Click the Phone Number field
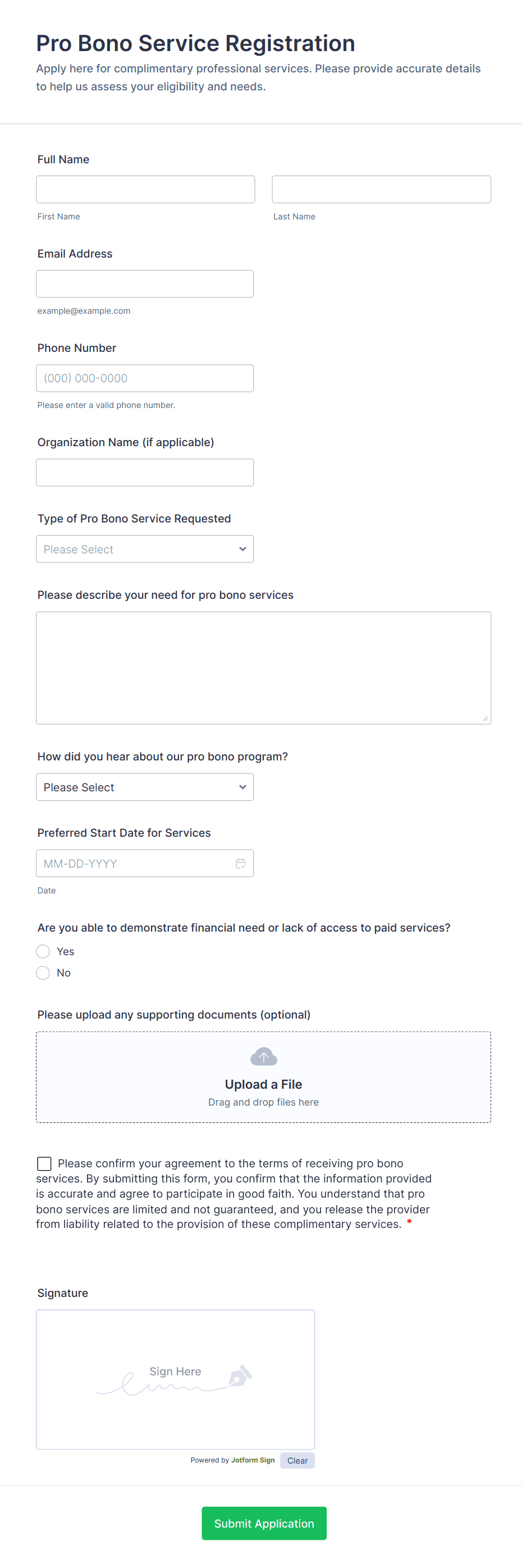The image size is (522, 1568). [145, 378]
